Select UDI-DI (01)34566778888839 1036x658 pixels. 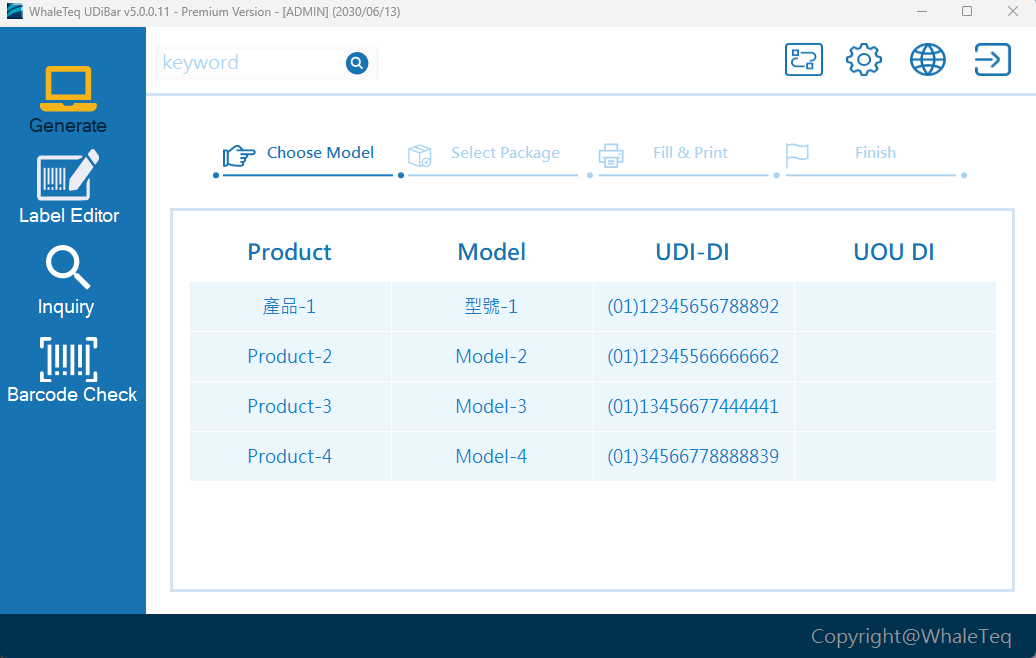point(694,457)
